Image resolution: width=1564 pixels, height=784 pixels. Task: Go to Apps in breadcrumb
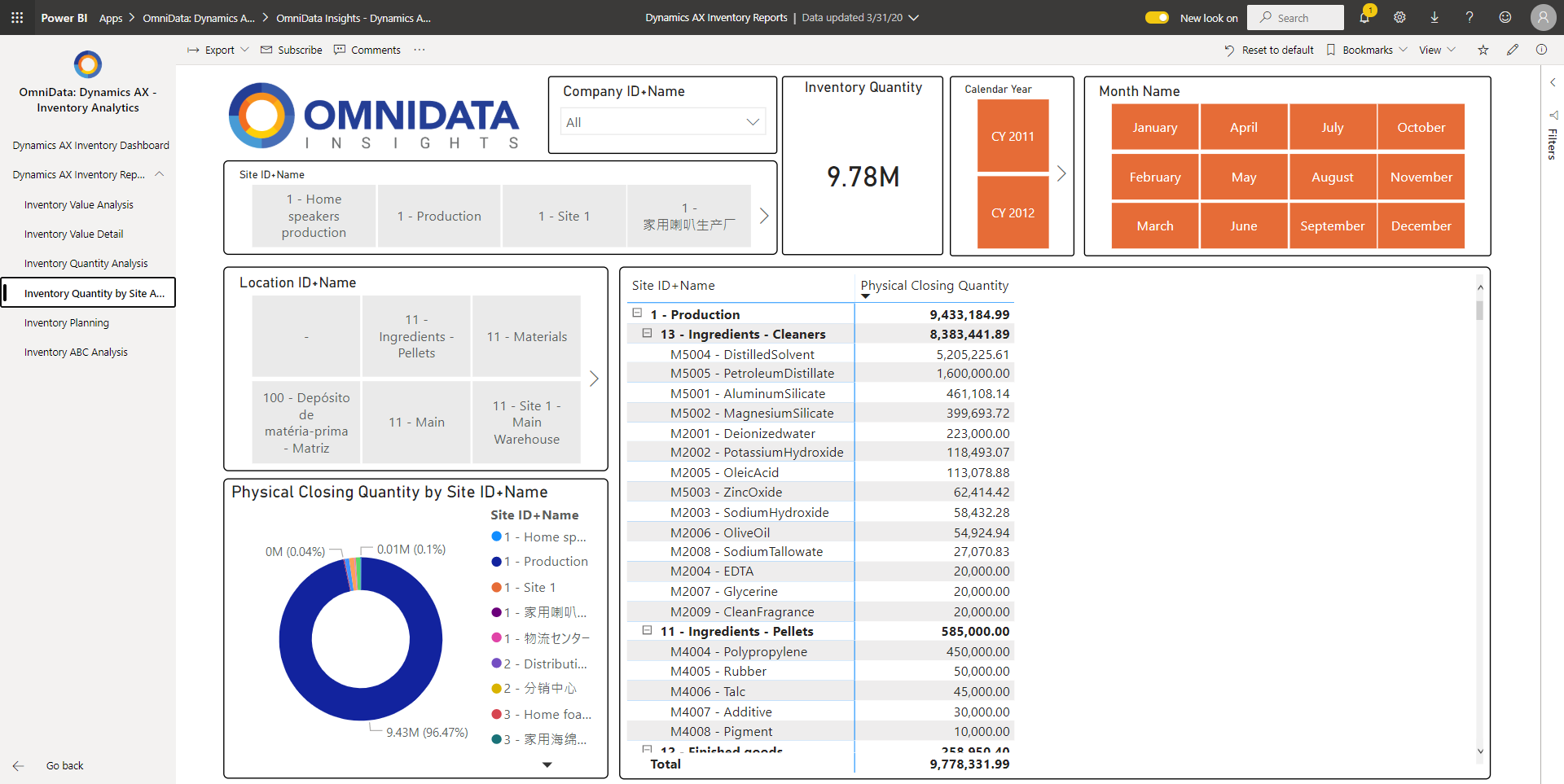tap(111, 18)
